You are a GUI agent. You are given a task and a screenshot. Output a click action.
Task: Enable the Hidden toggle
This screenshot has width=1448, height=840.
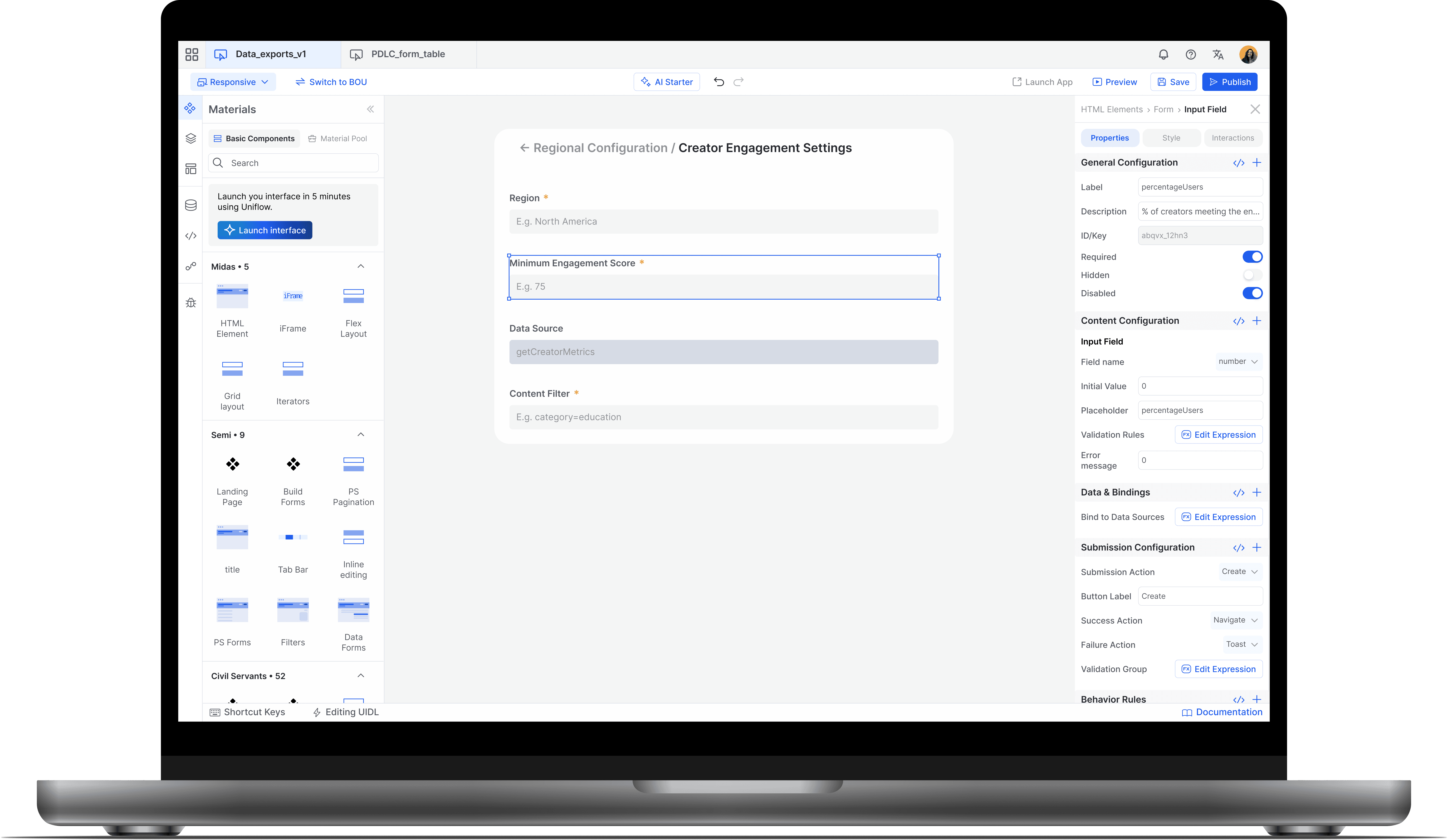click(1252, 275)
